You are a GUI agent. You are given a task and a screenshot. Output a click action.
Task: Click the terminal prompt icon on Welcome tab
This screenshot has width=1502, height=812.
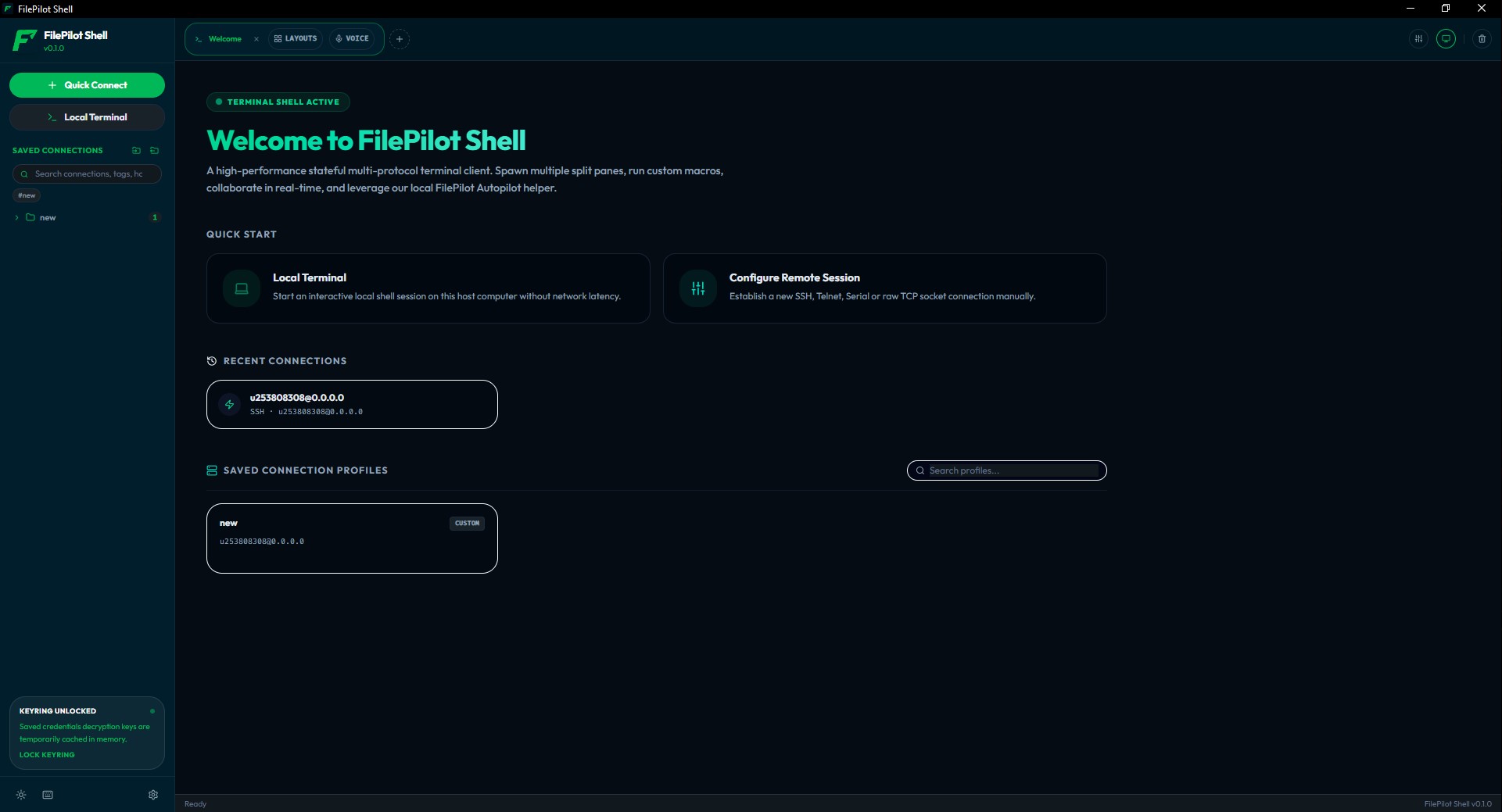(199, 39)
